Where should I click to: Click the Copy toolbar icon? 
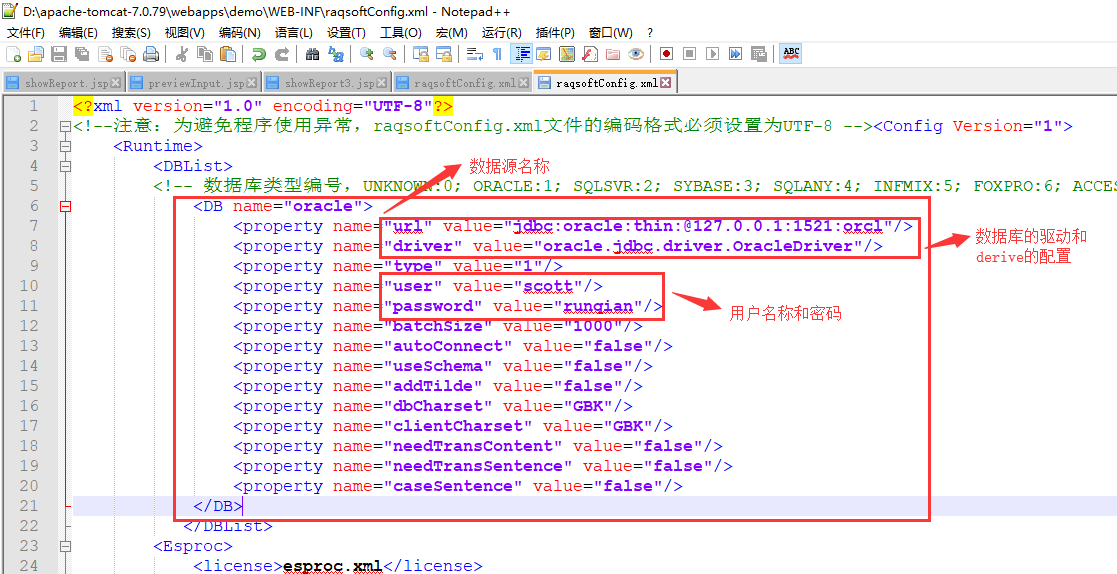[204, 53]
